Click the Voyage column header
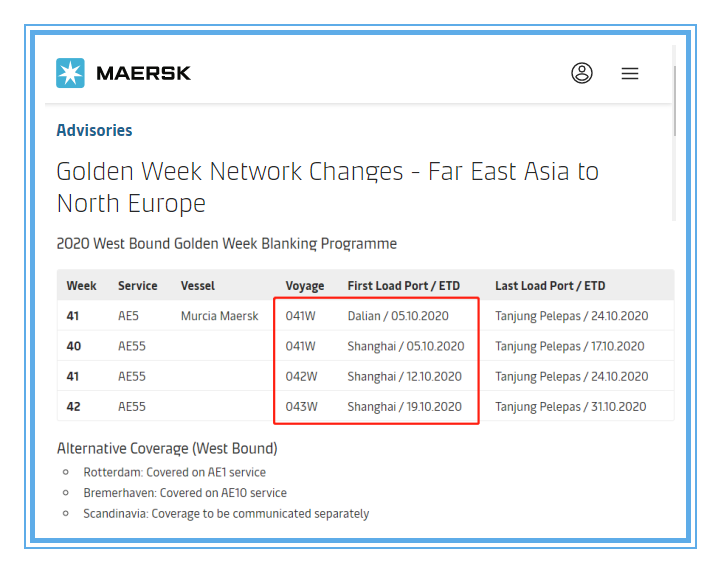This screenshot has width=721, height=573. [304, 286]
